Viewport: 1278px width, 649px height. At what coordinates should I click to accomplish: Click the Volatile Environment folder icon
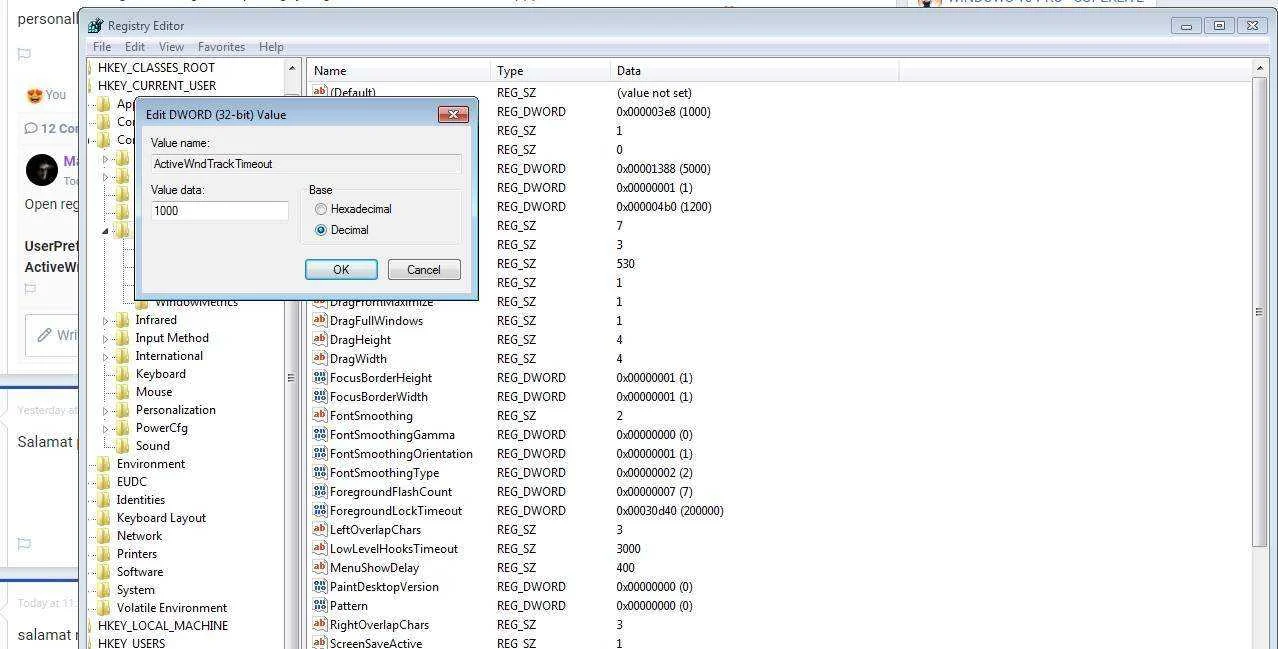click(103, 608)
